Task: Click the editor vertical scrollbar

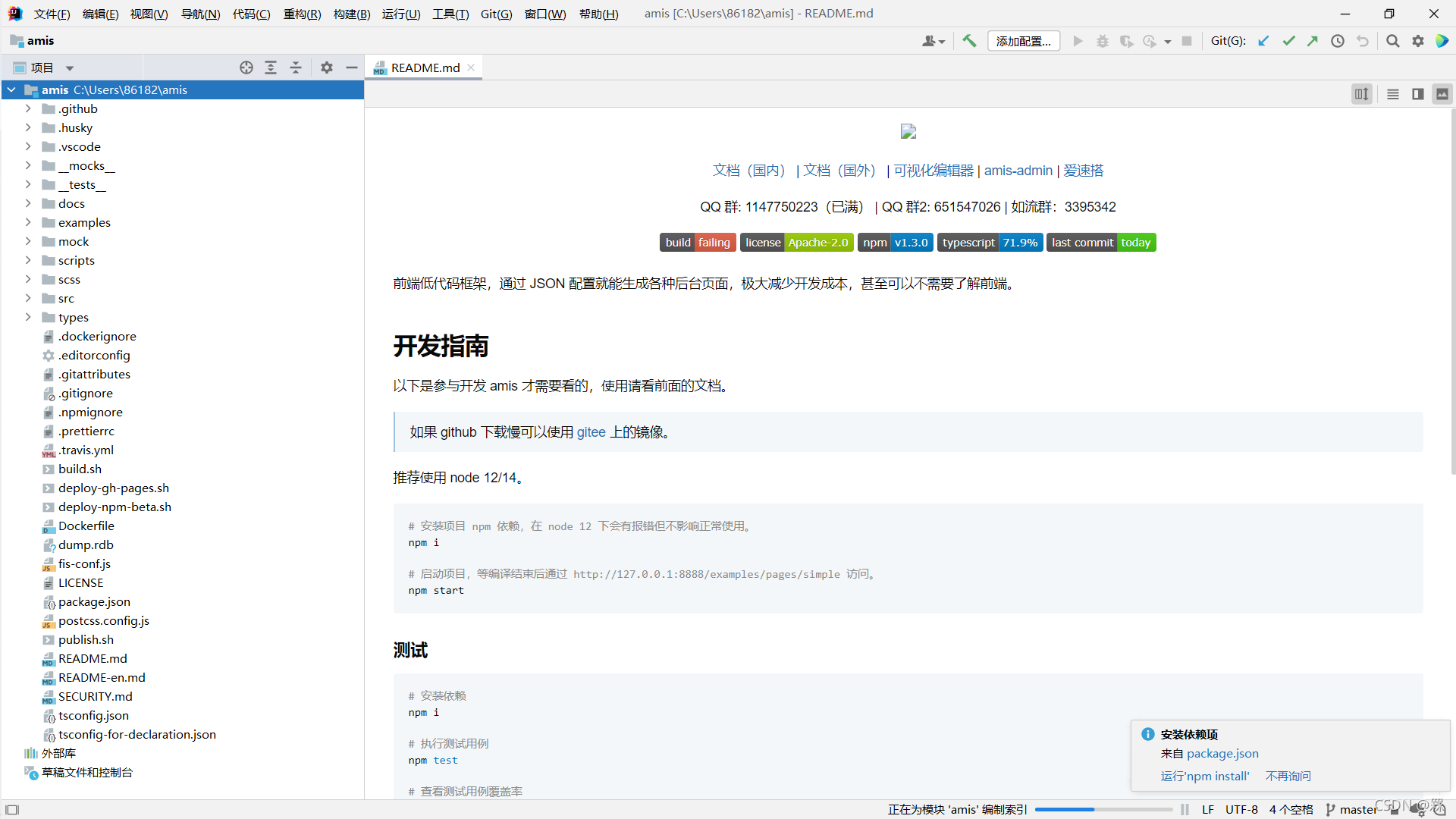Action: point(1452,292)
